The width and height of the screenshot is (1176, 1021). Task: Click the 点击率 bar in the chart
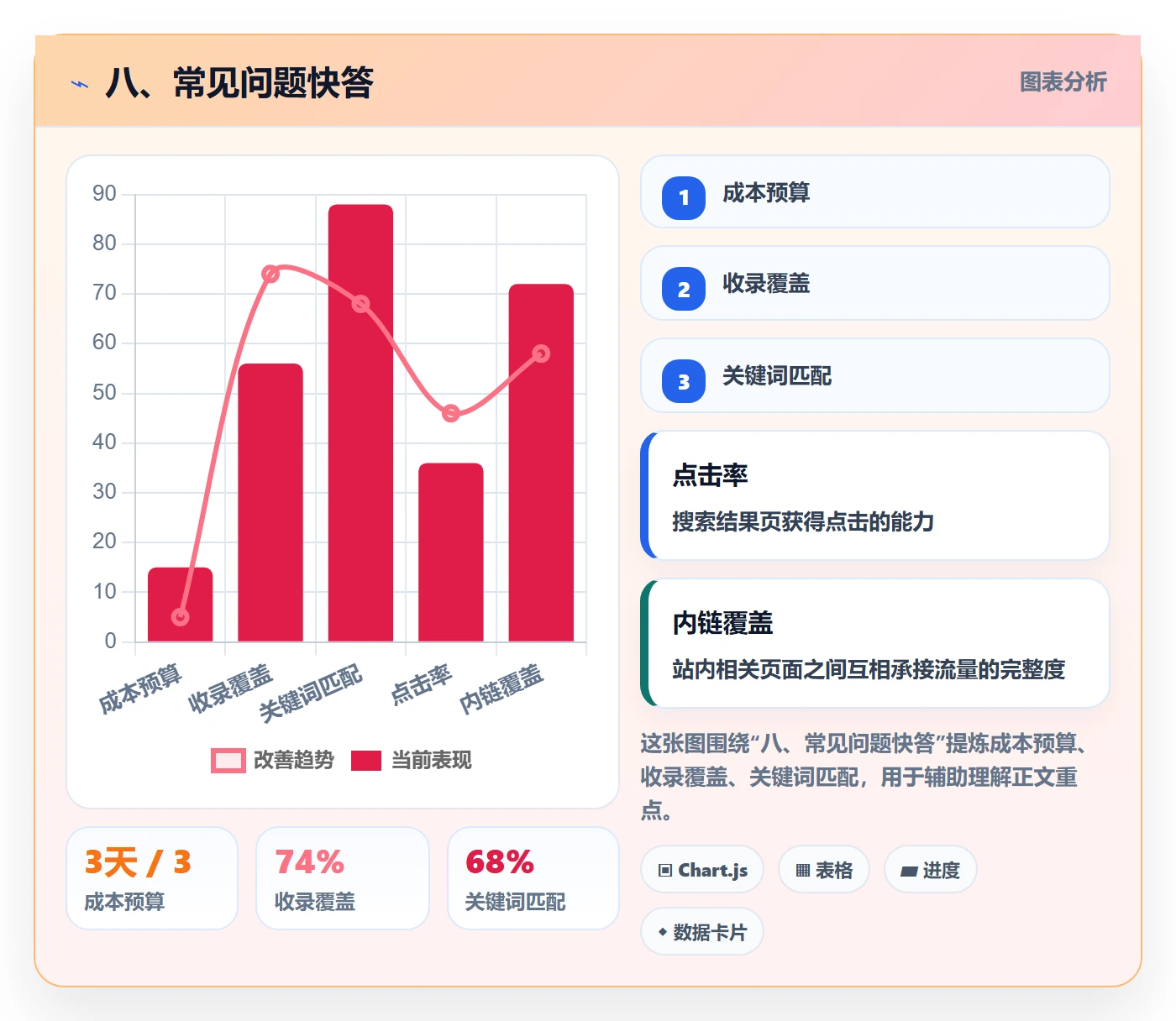click(x=451, y=552)
